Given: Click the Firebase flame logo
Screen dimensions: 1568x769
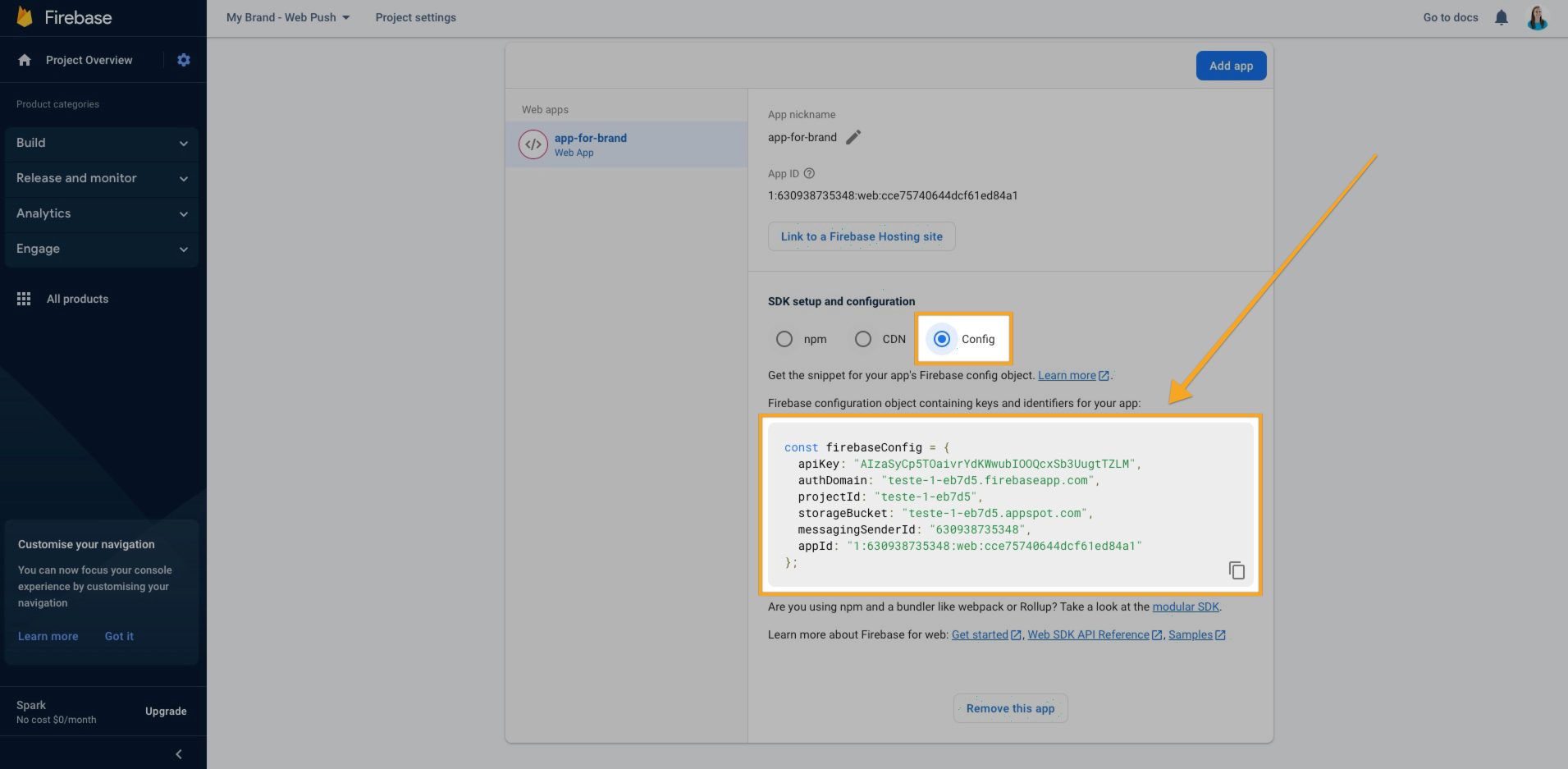Looking at the screenshot, I should [x=25, y=17].
